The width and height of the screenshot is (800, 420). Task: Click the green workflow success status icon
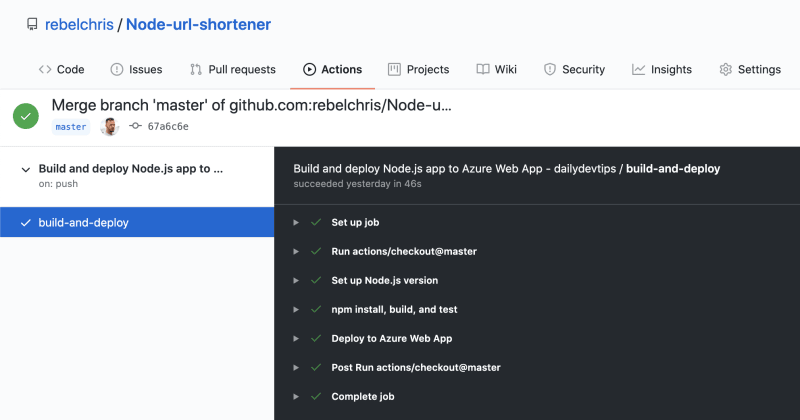pyautogui.click(x=26, y=116)
